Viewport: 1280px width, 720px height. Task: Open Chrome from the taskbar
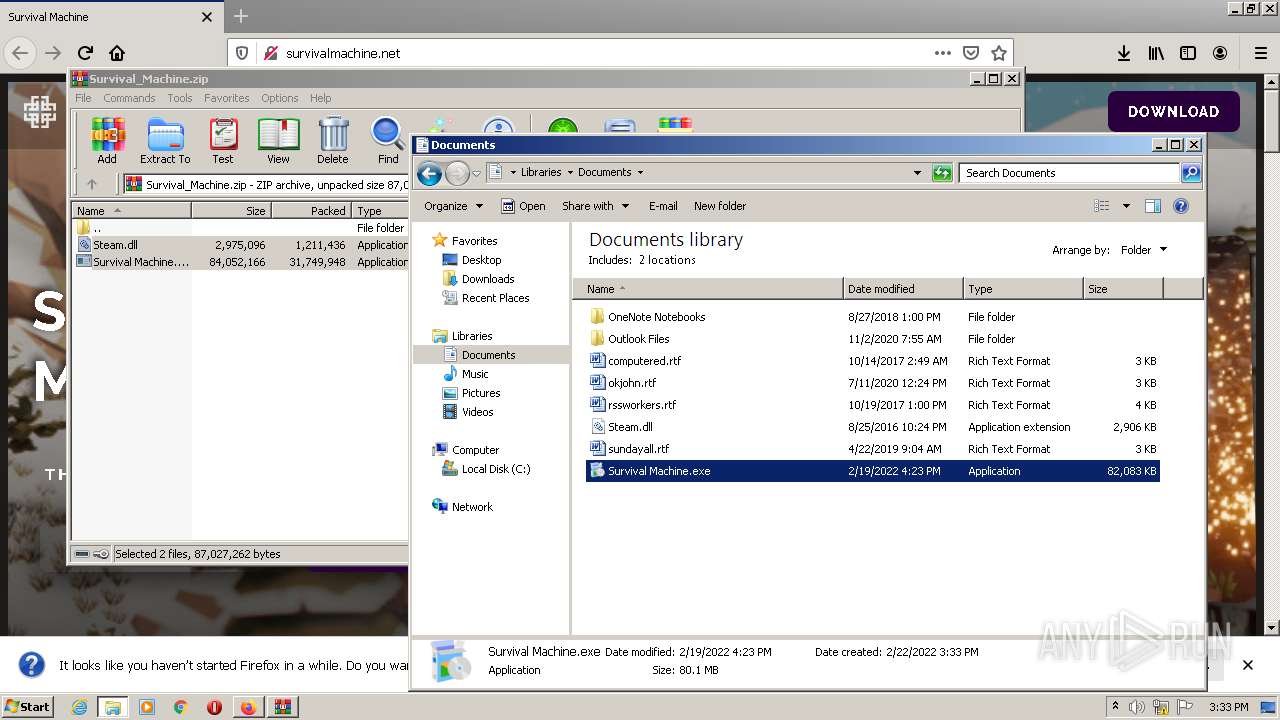180,707
